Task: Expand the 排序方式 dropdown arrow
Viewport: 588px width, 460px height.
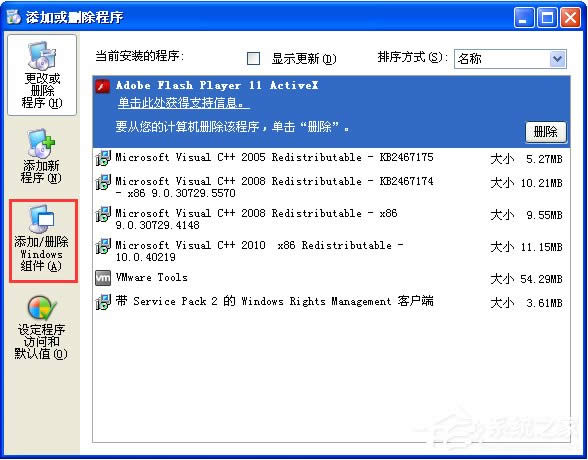Action: pos(558,59)
